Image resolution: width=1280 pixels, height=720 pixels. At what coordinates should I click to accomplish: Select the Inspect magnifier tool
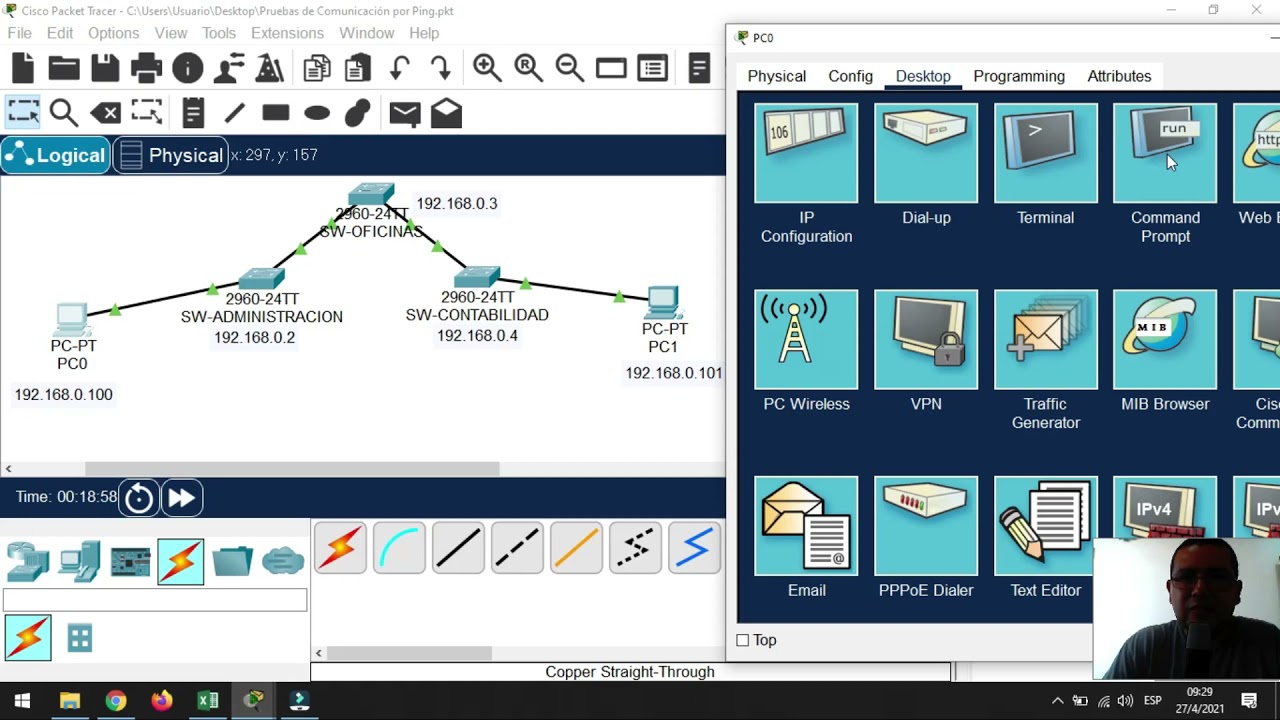[63, 113]
